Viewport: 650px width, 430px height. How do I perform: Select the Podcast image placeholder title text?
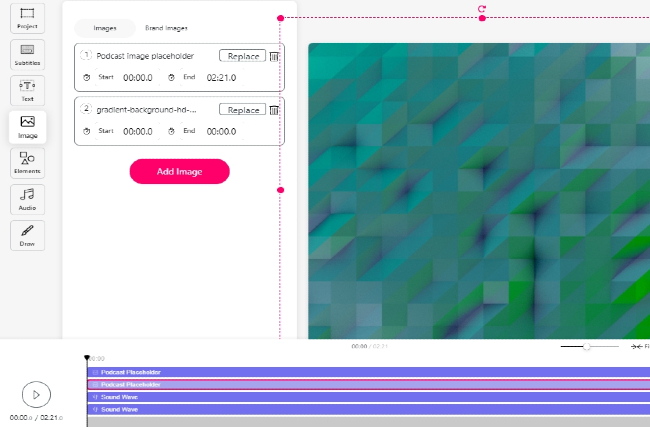tap(145, 56)
